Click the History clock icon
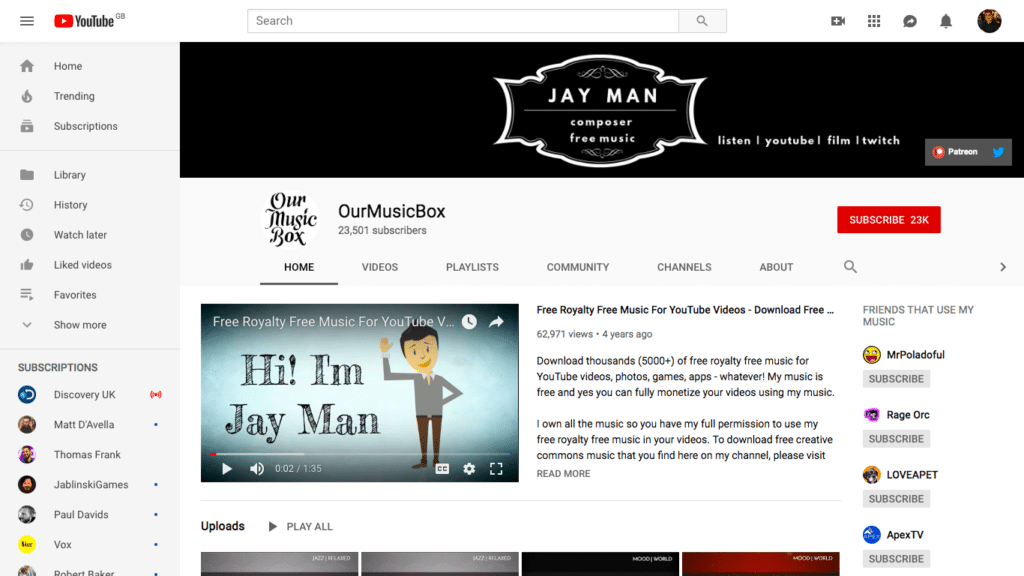Screen dimensions: 1024x576 pos(27,205)
